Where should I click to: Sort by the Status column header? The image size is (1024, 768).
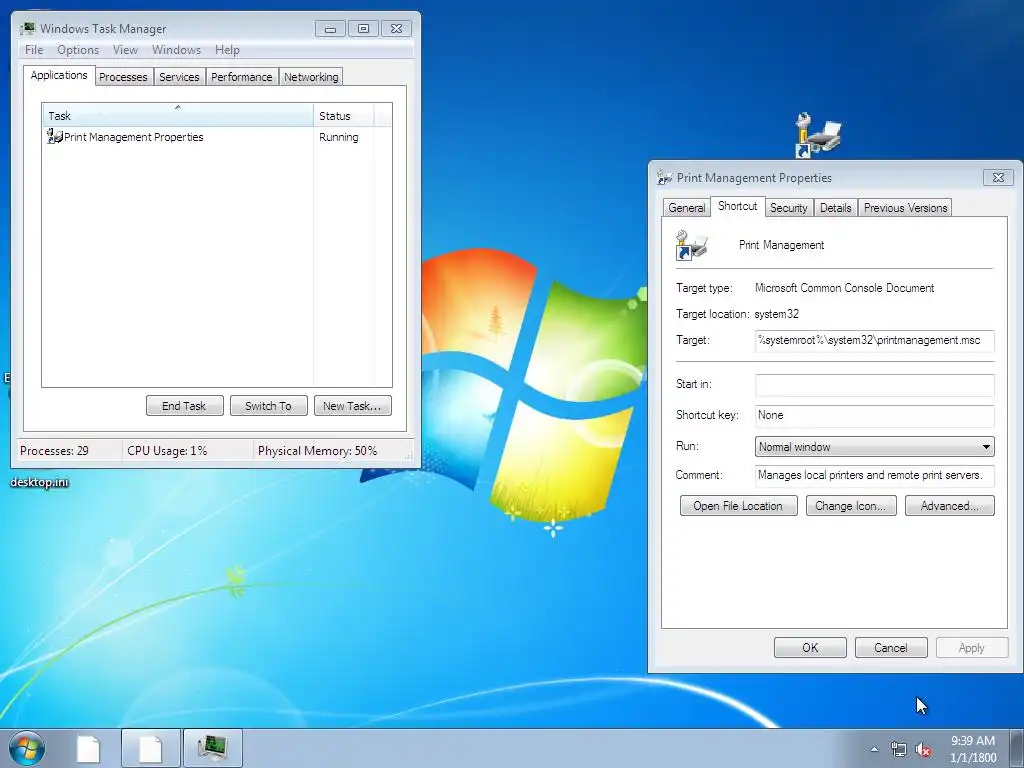343,115
